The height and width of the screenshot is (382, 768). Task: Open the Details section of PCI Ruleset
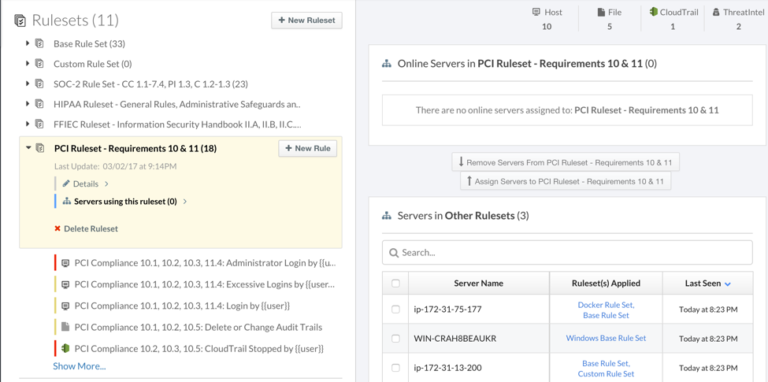86,184
